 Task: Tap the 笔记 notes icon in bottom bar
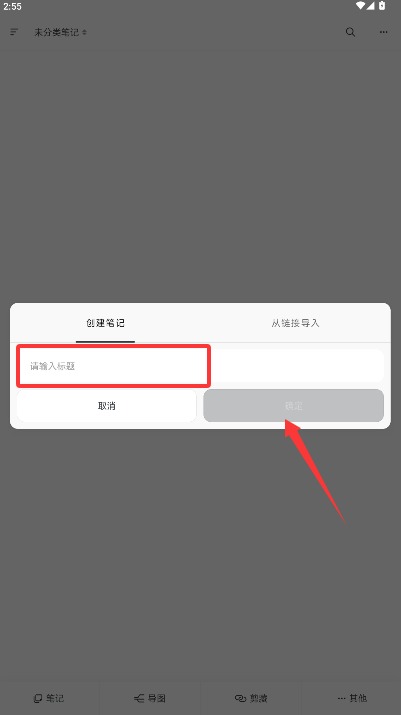point(38,698)
